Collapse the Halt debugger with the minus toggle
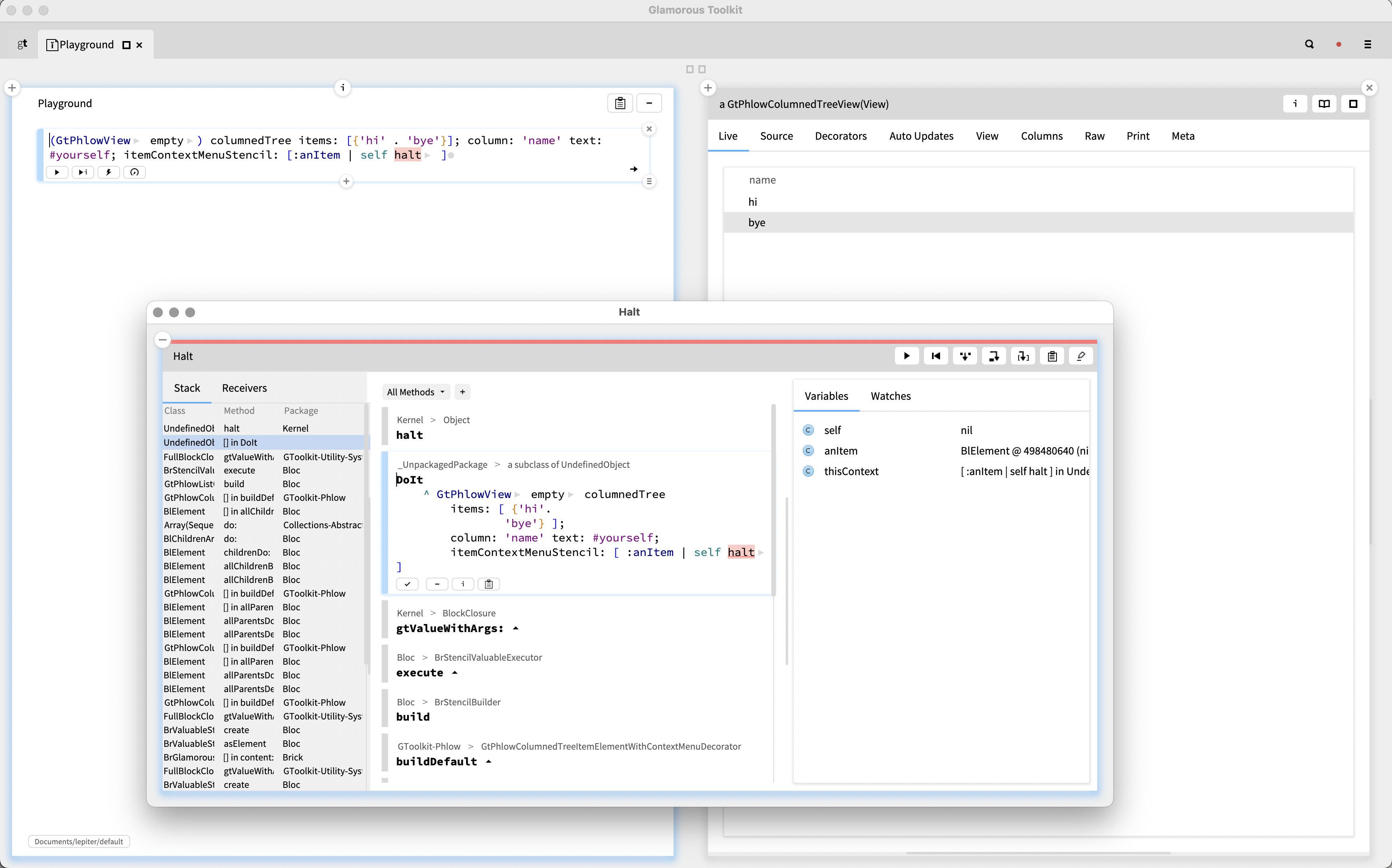Screen dimensions: 1392x868 pos(162,340)
